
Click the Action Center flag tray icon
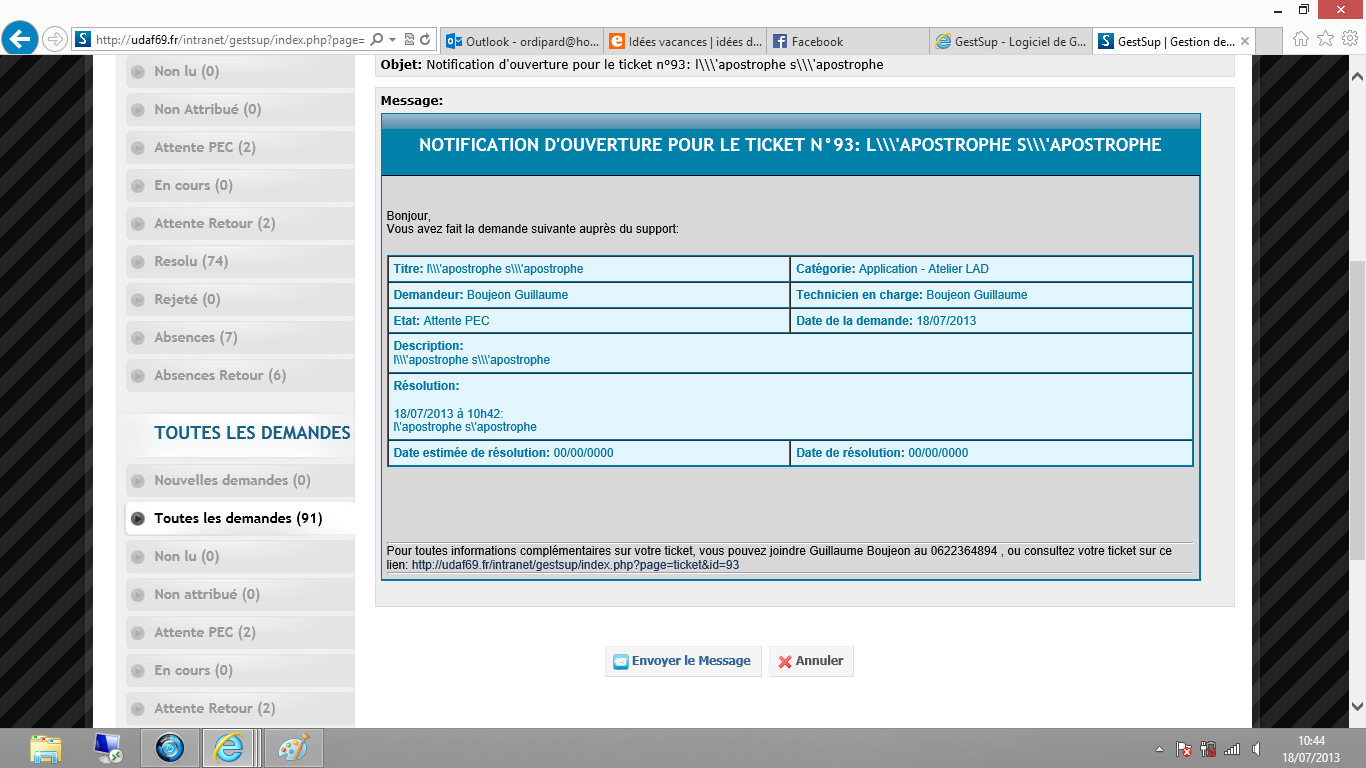[1183, 749]
